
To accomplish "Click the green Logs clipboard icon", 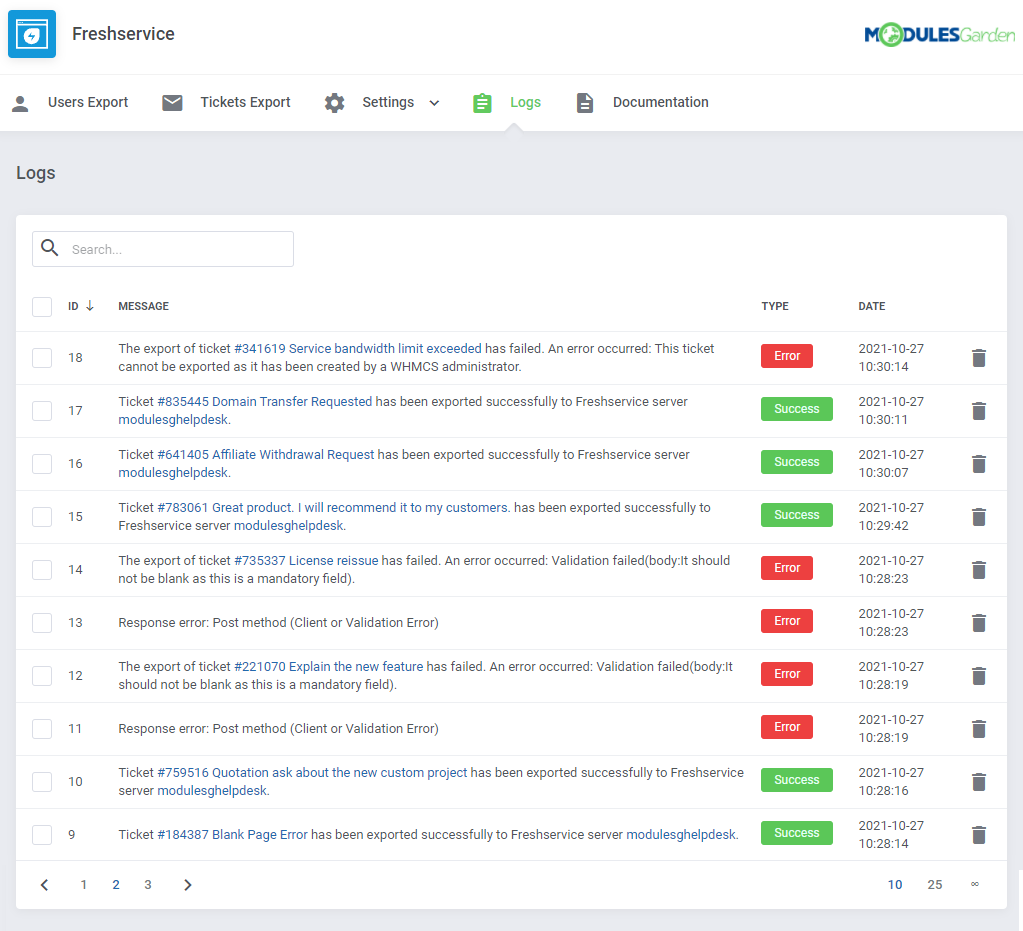I will 482,102.
